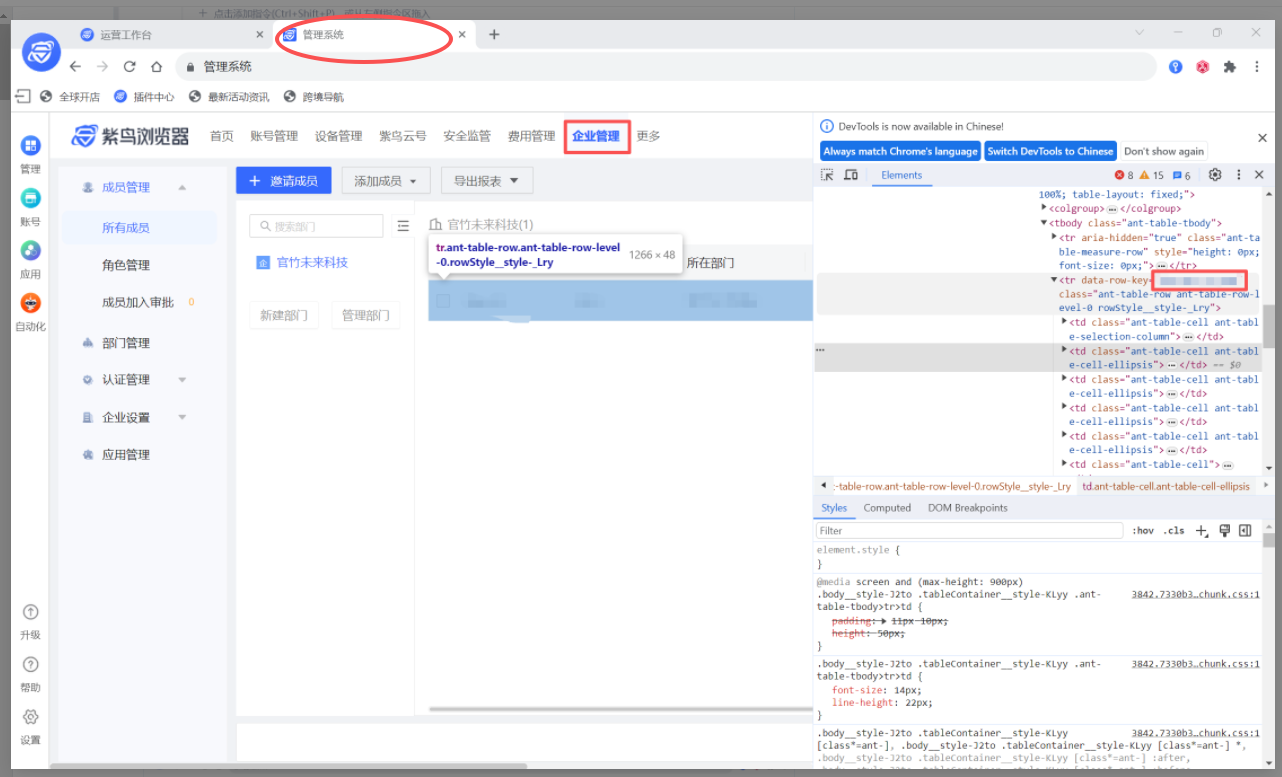Open 角色管理 in the side menu
Viewport: 1282px width, 777px height.
(126, 265)
